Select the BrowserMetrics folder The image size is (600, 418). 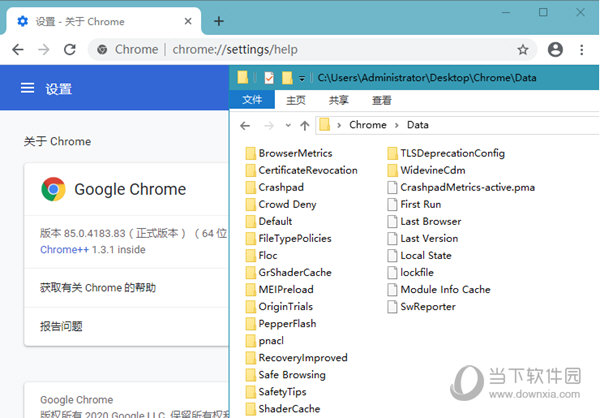289,153
